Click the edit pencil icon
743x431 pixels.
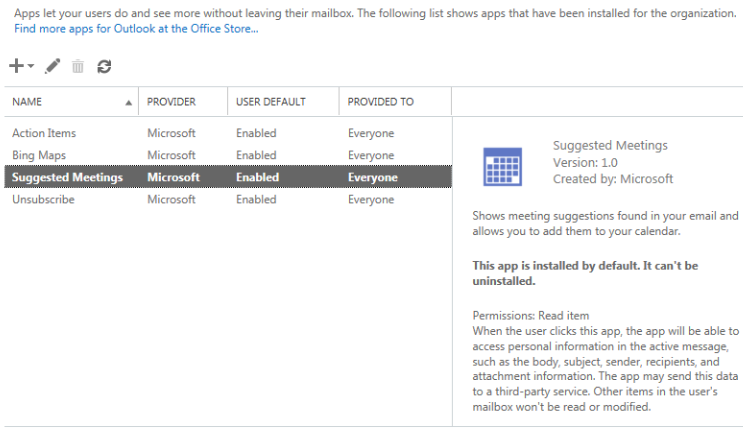click(53, 66)
